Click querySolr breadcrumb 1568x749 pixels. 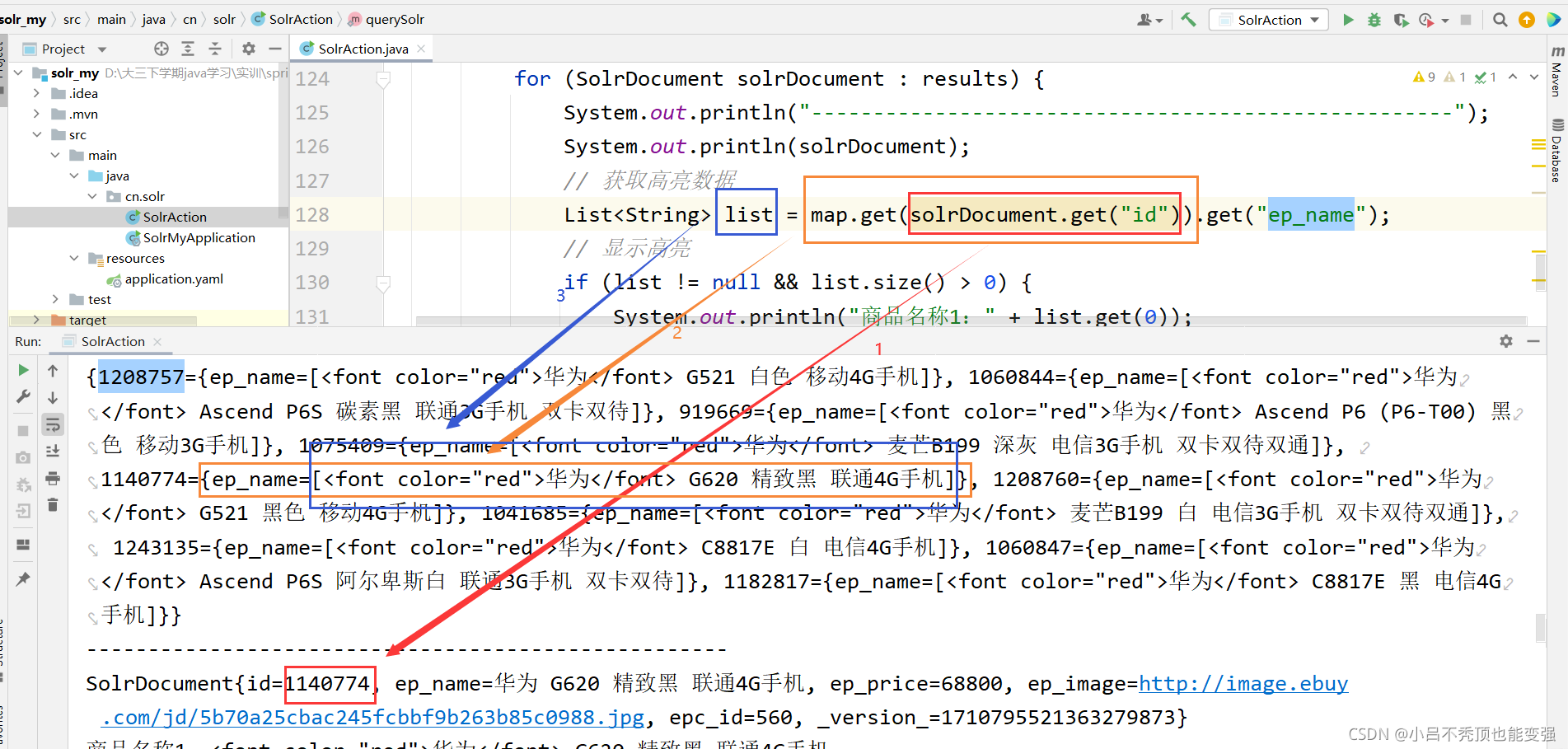386,19
